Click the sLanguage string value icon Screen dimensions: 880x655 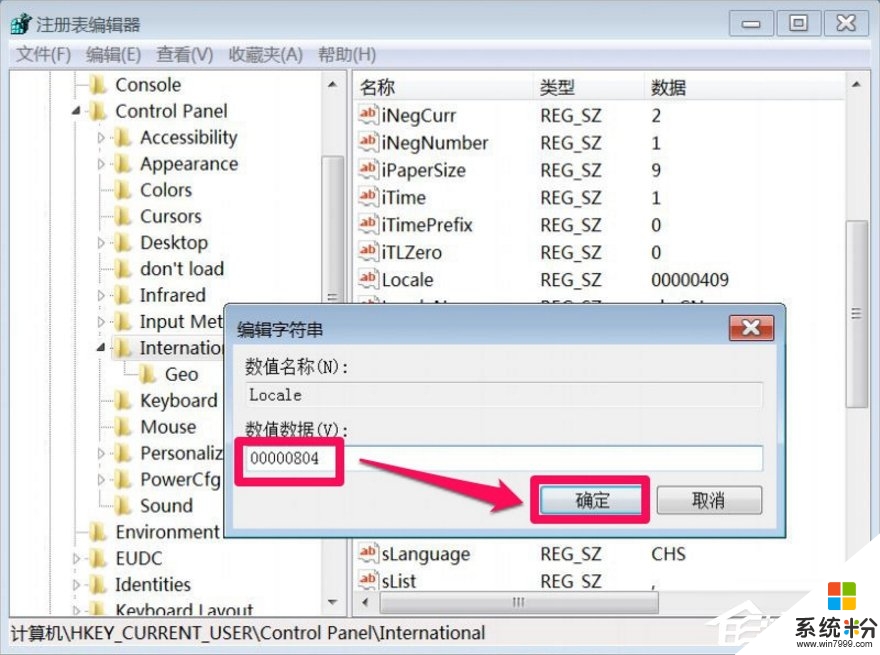coord(368,554)
